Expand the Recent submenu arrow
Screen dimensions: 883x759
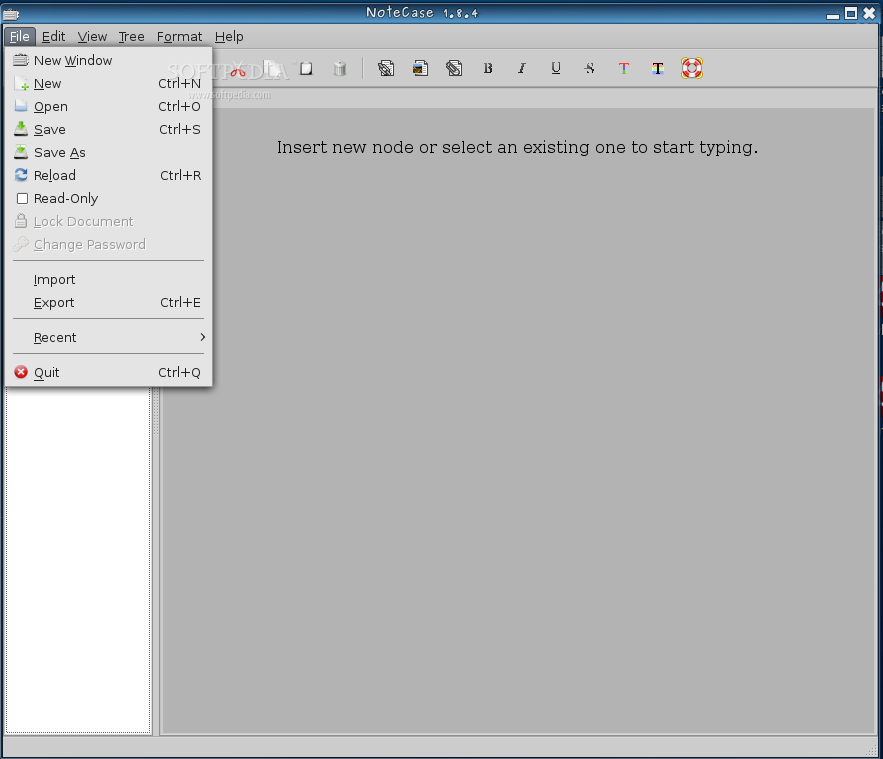click(x=203, y=337)
